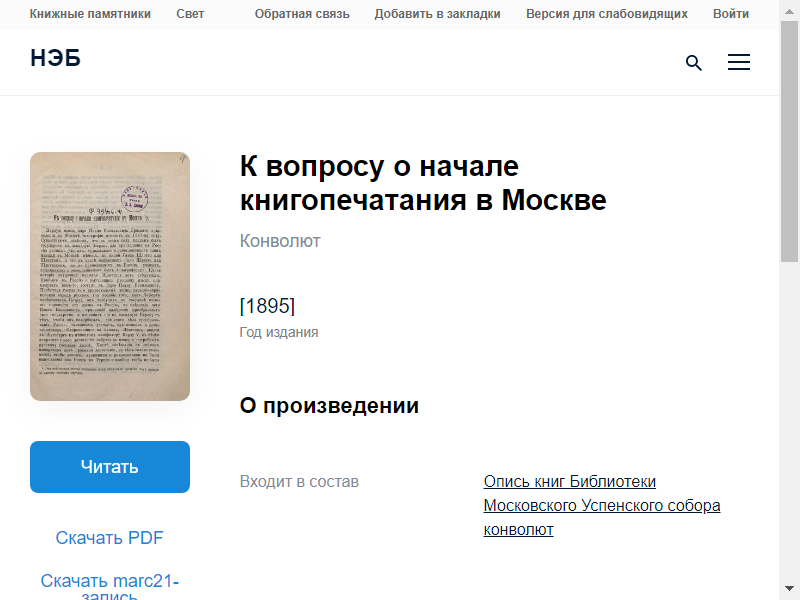The height and width of the screenshot is (600, 800).
Task: Click Скачать marc21-запись link
Action: pos(109,583)
